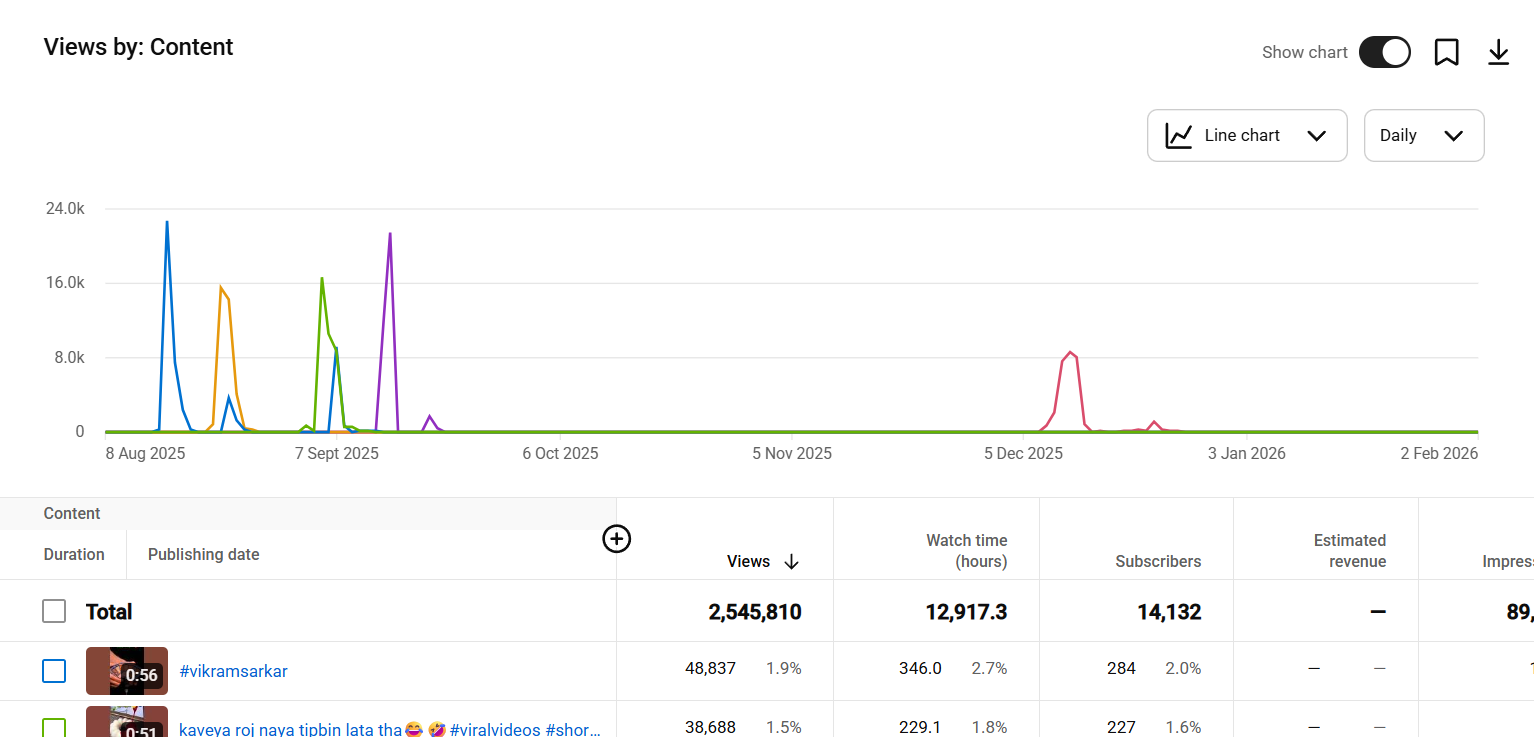This screenshot has height=737, width=1534.
Task: Open the #vikramsarkar video link
Action: tap(233, 671)
